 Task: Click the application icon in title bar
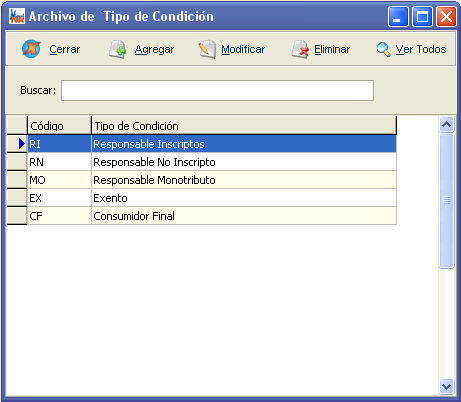[x=17, y=16]
